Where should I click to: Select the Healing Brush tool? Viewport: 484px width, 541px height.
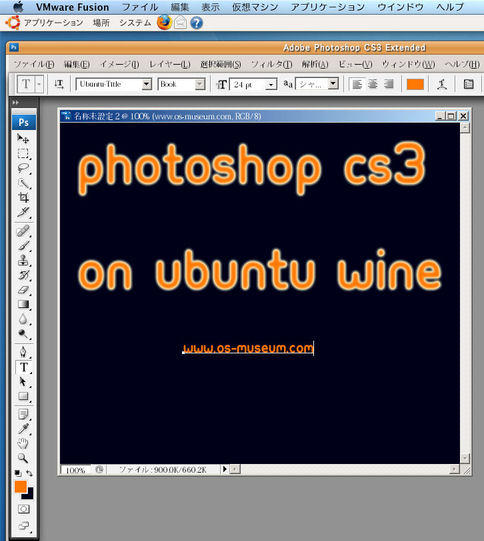(23, 231)
